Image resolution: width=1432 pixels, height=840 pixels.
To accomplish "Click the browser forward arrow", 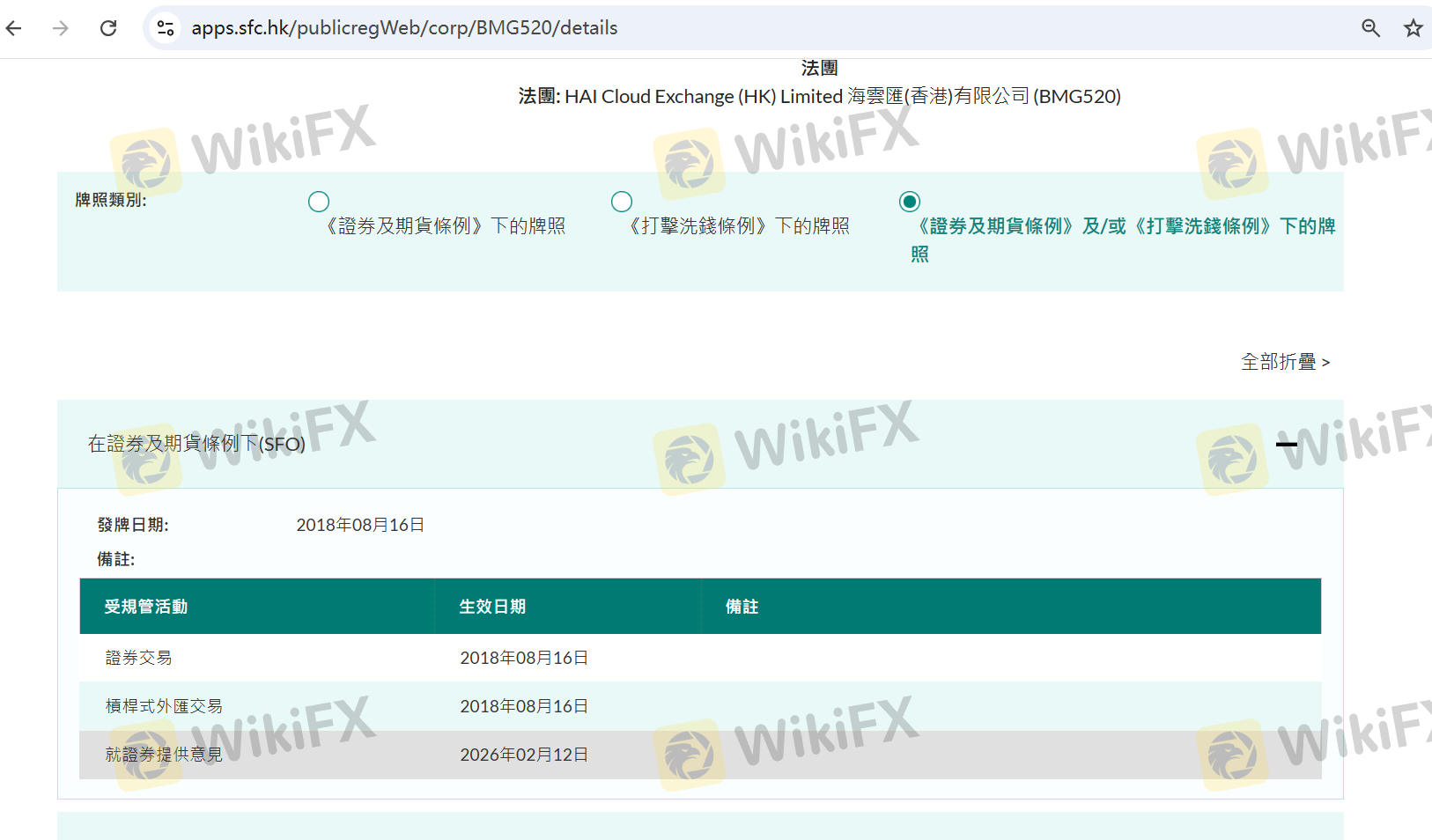I will point(61,28).
